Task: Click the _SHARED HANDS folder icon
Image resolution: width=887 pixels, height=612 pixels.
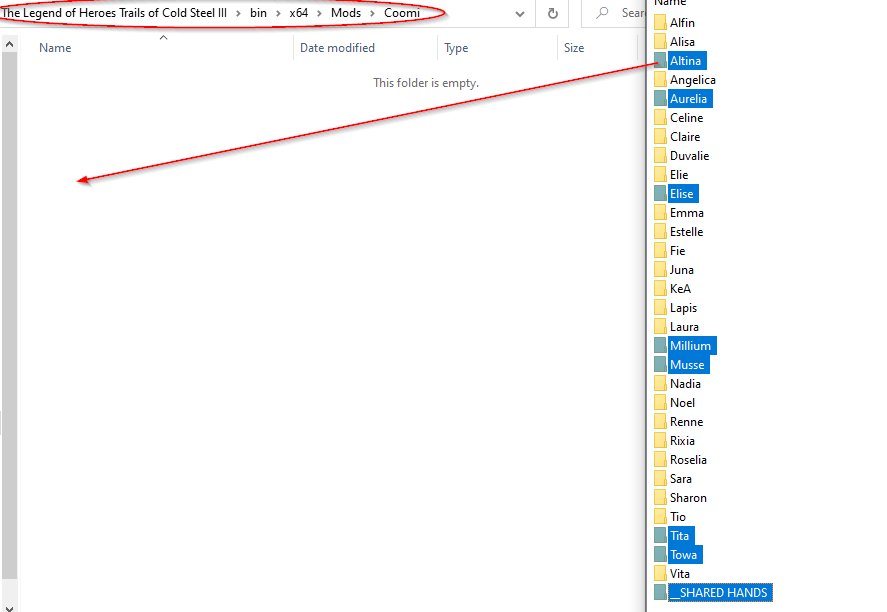Action: pos(660,593)
